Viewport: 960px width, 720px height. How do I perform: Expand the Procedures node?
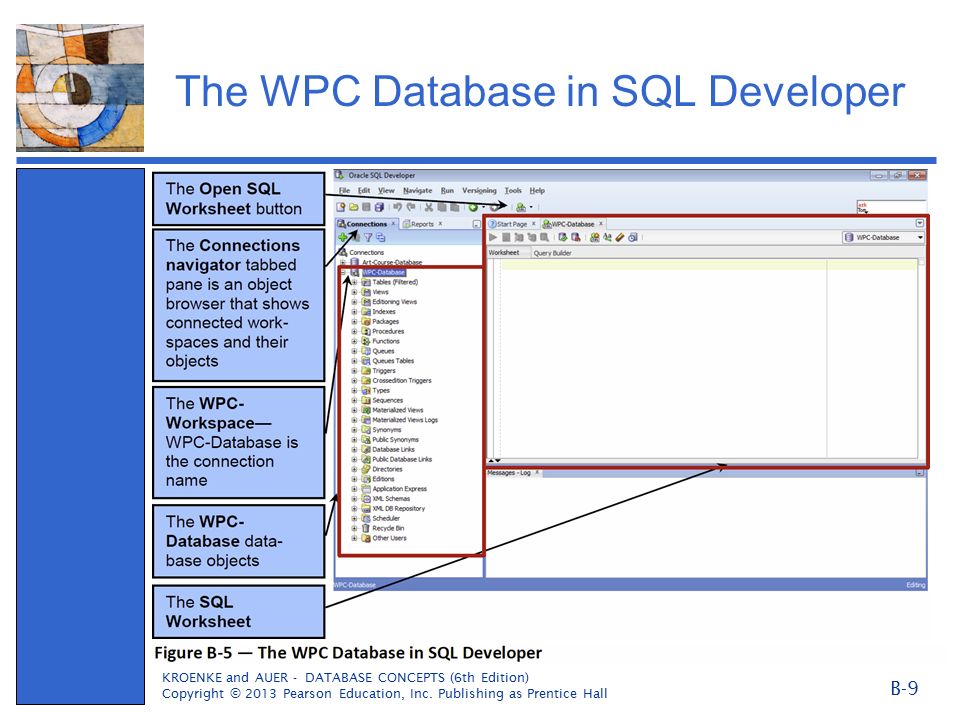click(354, 331)
